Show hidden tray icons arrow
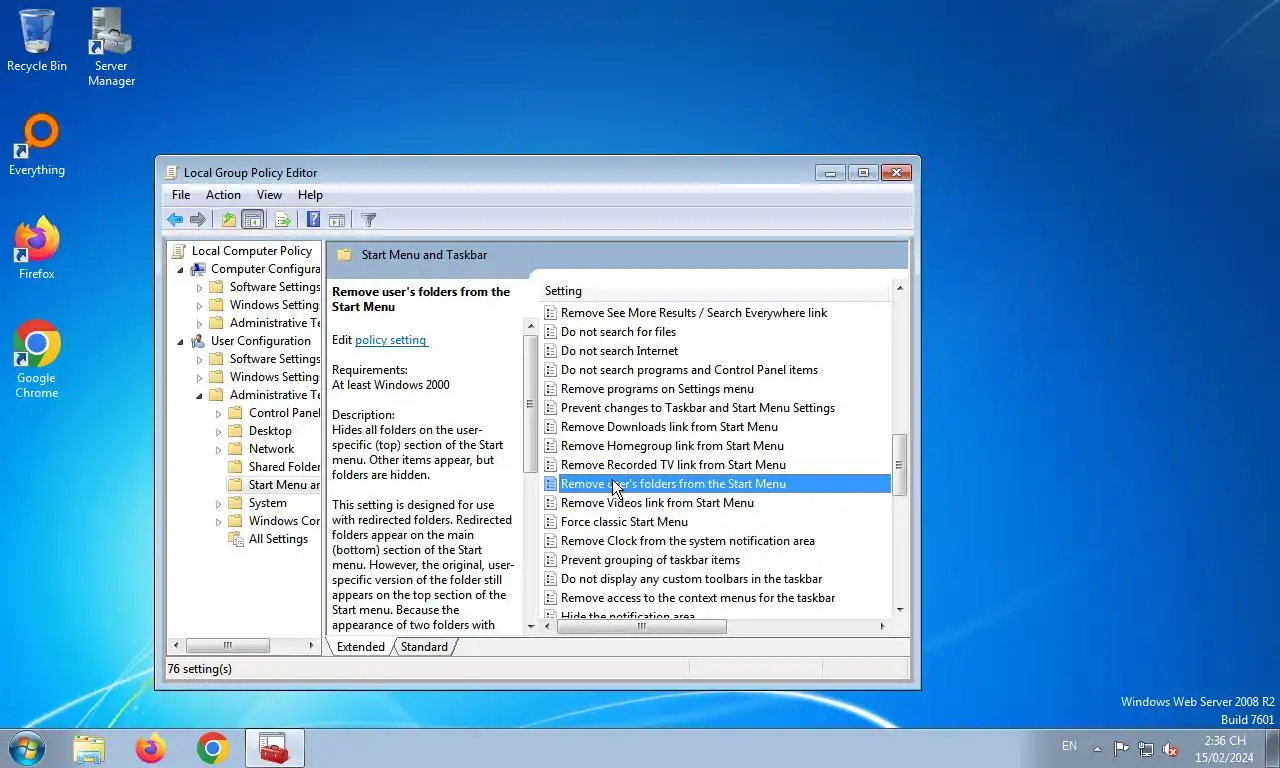This screenshot has height=768, width=1280. (1097, 749)
